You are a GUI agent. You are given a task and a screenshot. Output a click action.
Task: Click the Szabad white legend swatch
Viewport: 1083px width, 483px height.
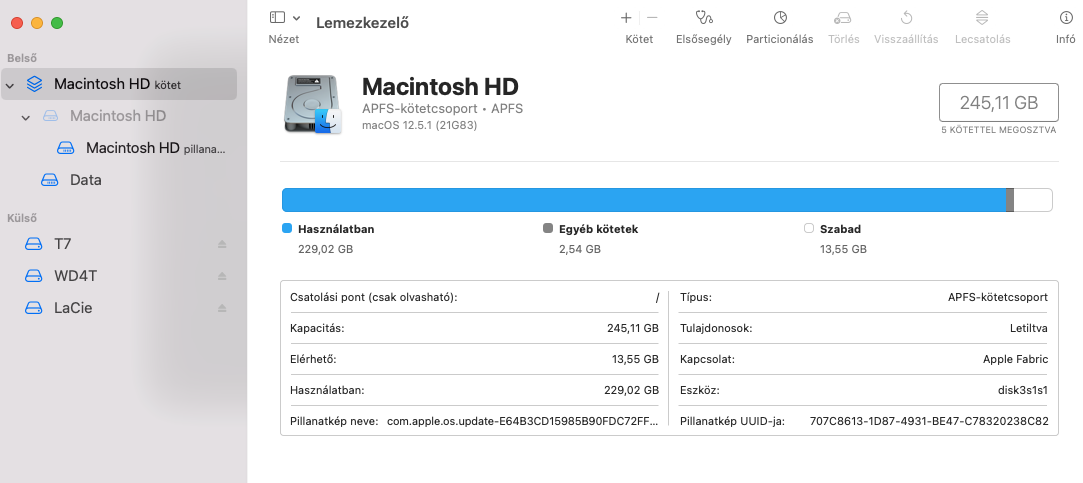point(809,228)
